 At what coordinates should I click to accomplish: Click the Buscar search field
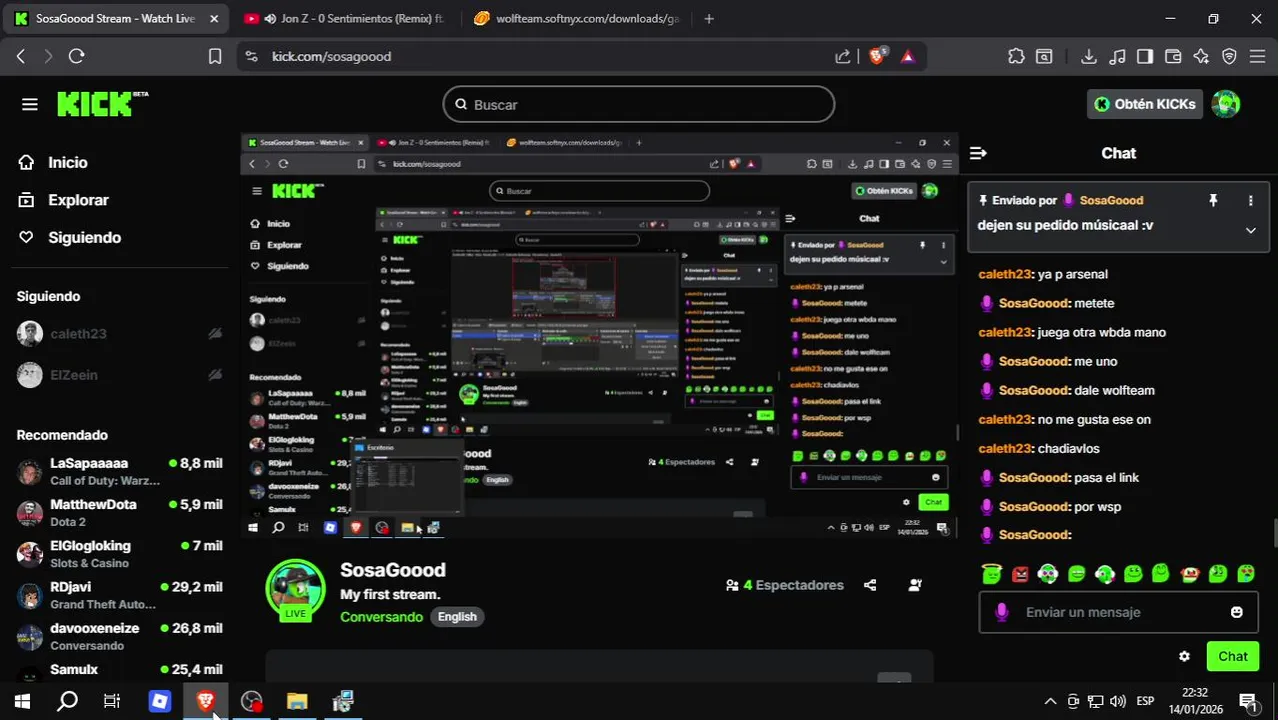[638, 104]
